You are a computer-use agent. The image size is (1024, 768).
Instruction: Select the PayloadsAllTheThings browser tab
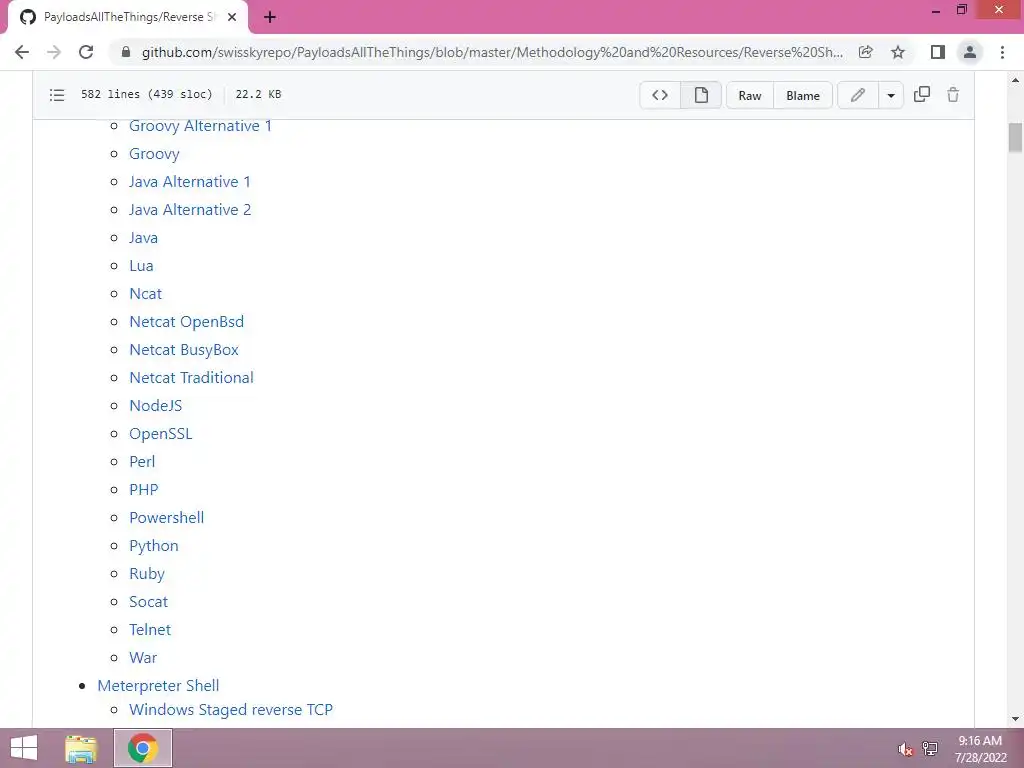click(x=128, y=17)
